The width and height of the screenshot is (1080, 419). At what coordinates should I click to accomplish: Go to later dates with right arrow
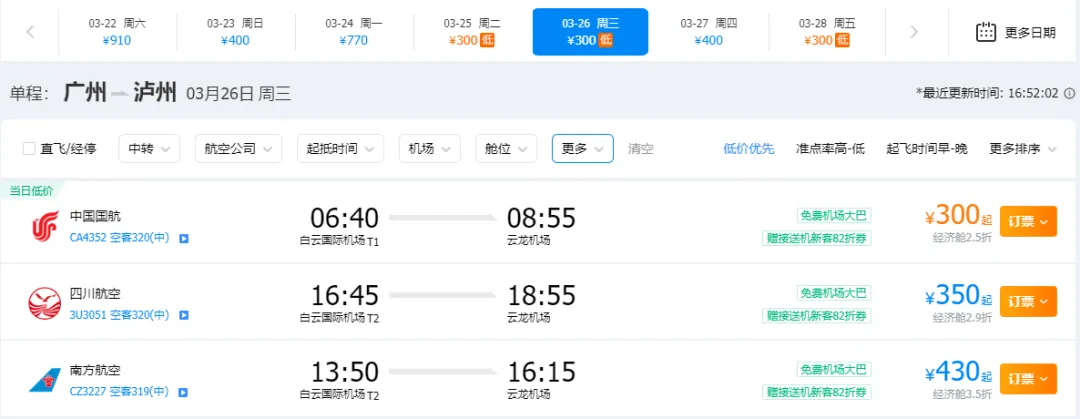(914, 32)
